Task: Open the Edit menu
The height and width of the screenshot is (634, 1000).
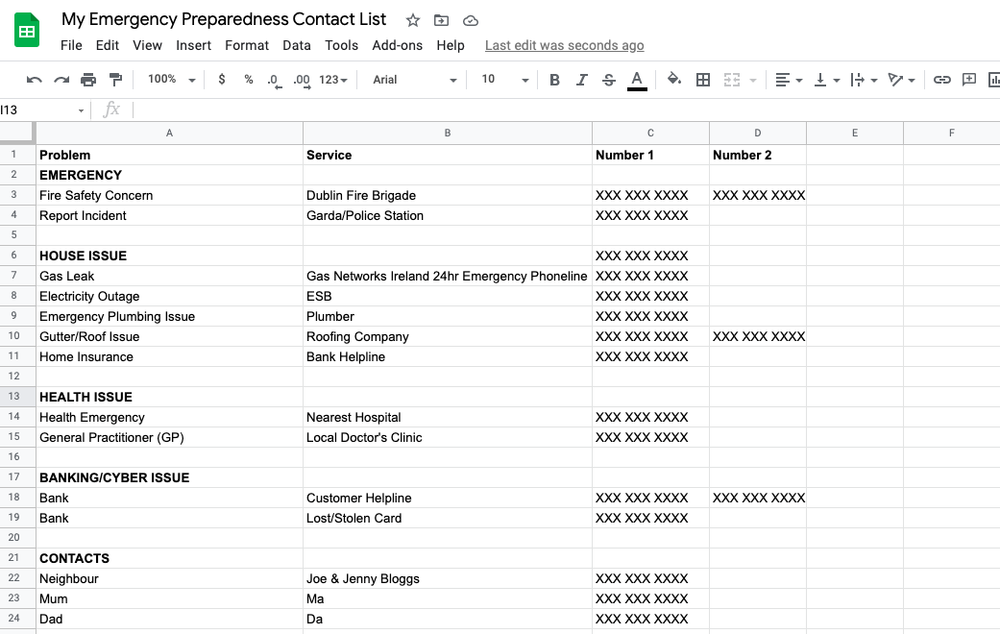Action: (x=107, y=45)
